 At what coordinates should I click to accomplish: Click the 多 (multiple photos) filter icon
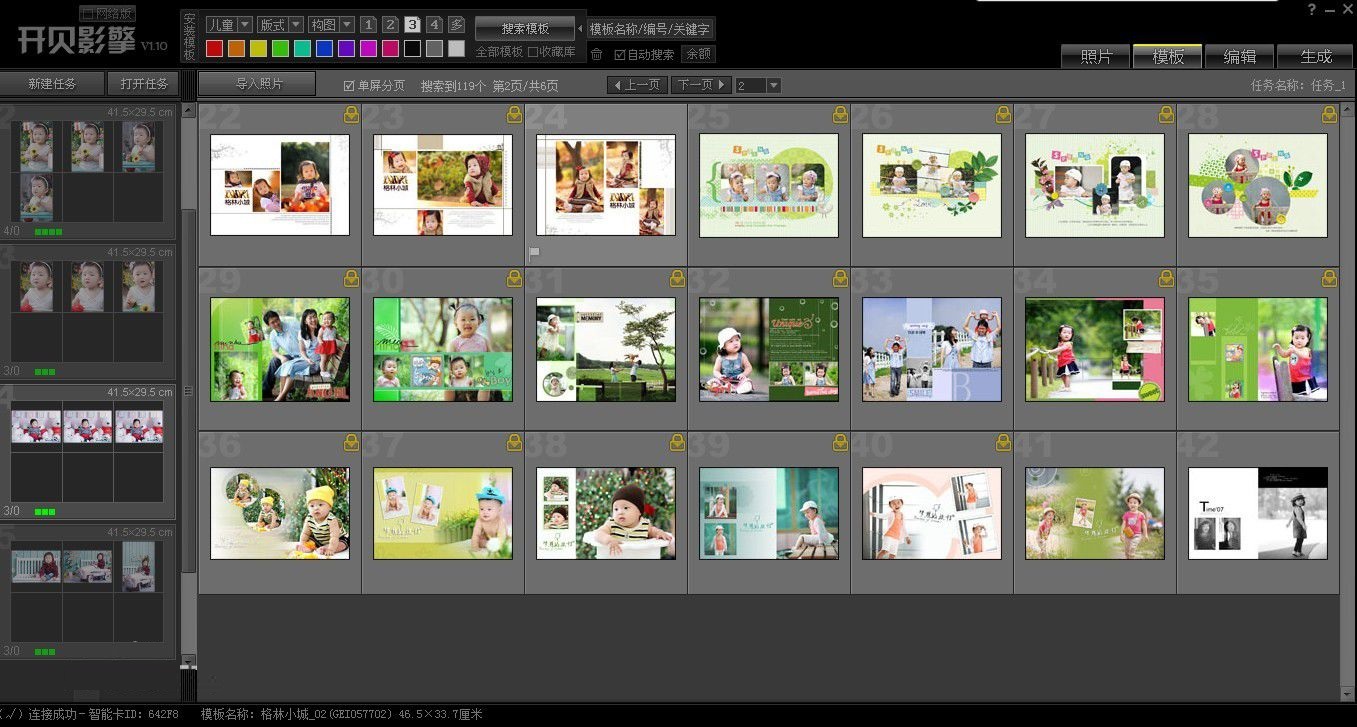point(456,25)
